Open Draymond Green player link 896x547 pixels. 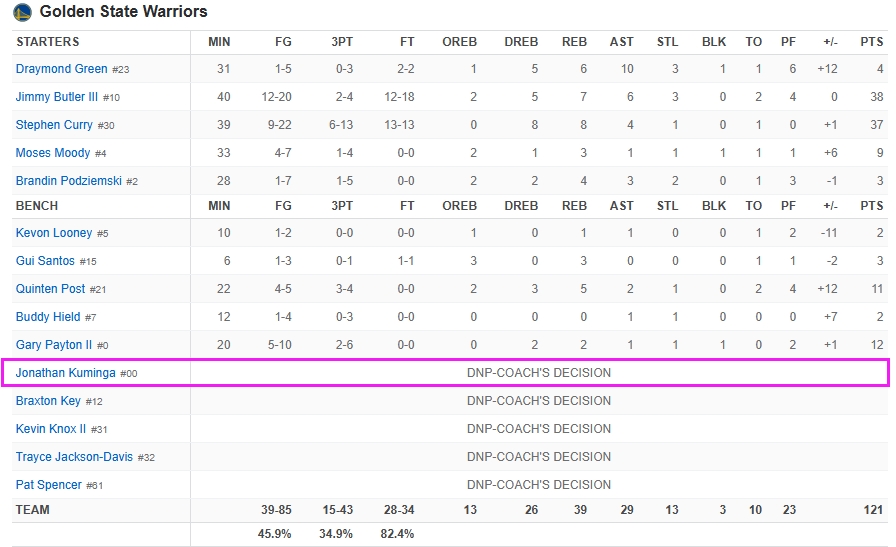point(61,69)
